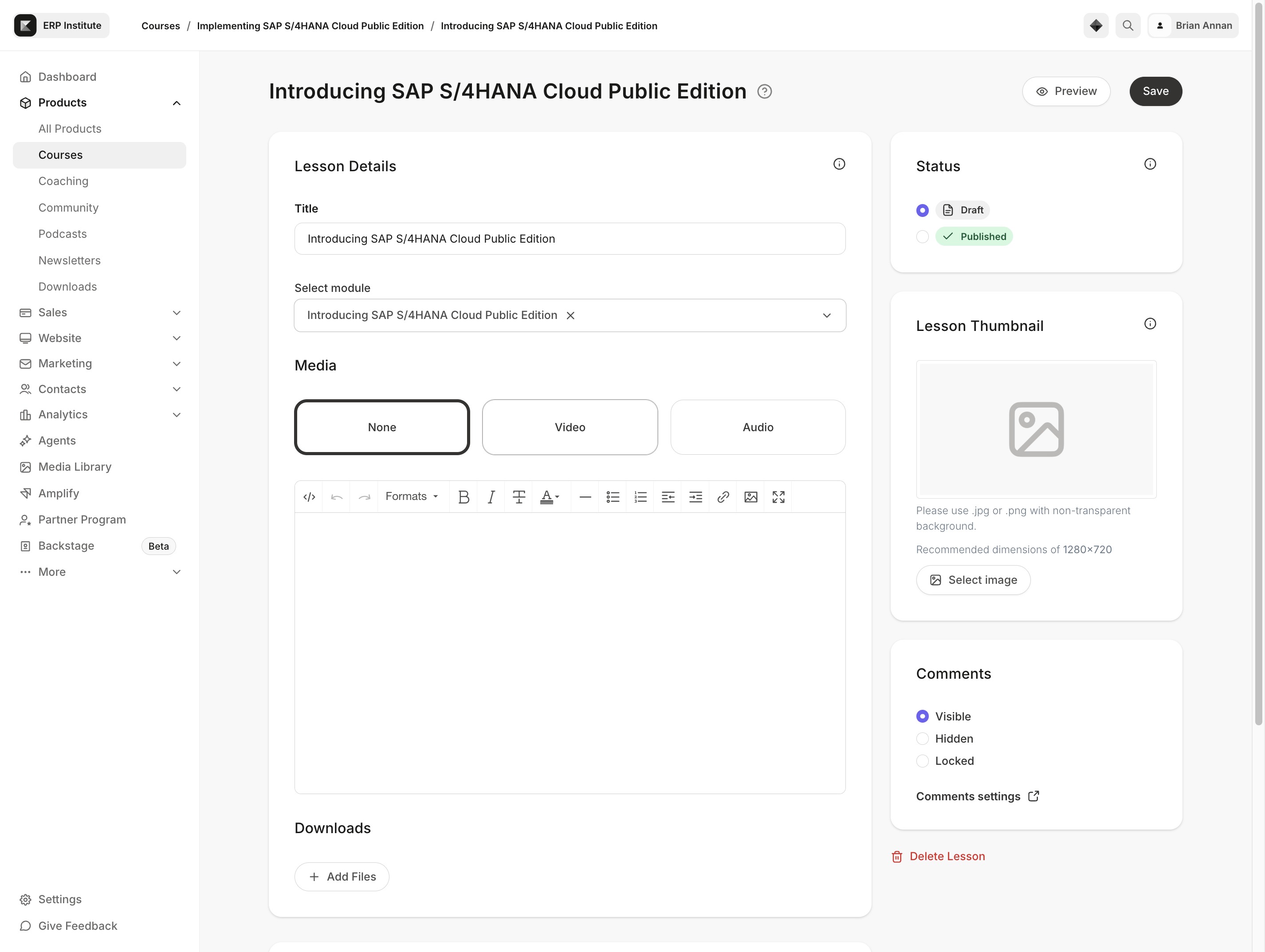Expand the More section
This screenshot has height=952, width=1265.
[177, 572]
